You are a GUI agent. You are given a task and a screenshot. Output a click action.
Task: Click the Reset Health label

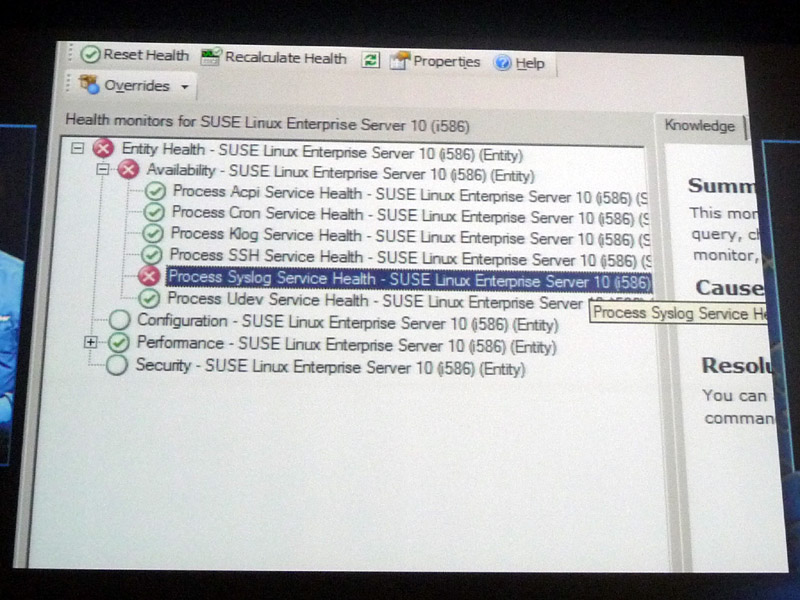pyautogui.click(x=146, y=55)
